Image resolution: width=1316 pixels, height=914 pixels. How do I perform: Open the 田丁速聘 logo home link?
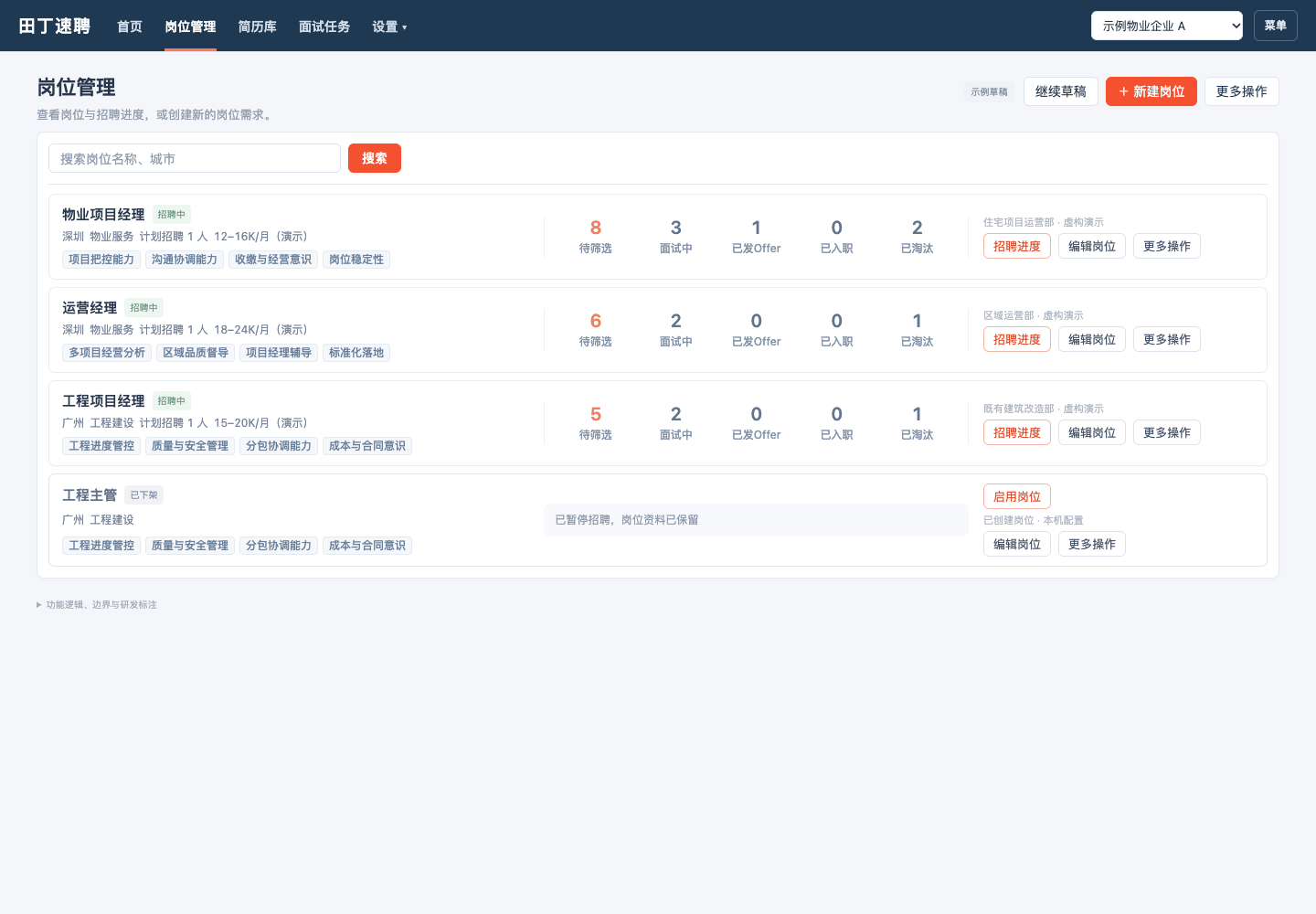click(x=55, y=26)
